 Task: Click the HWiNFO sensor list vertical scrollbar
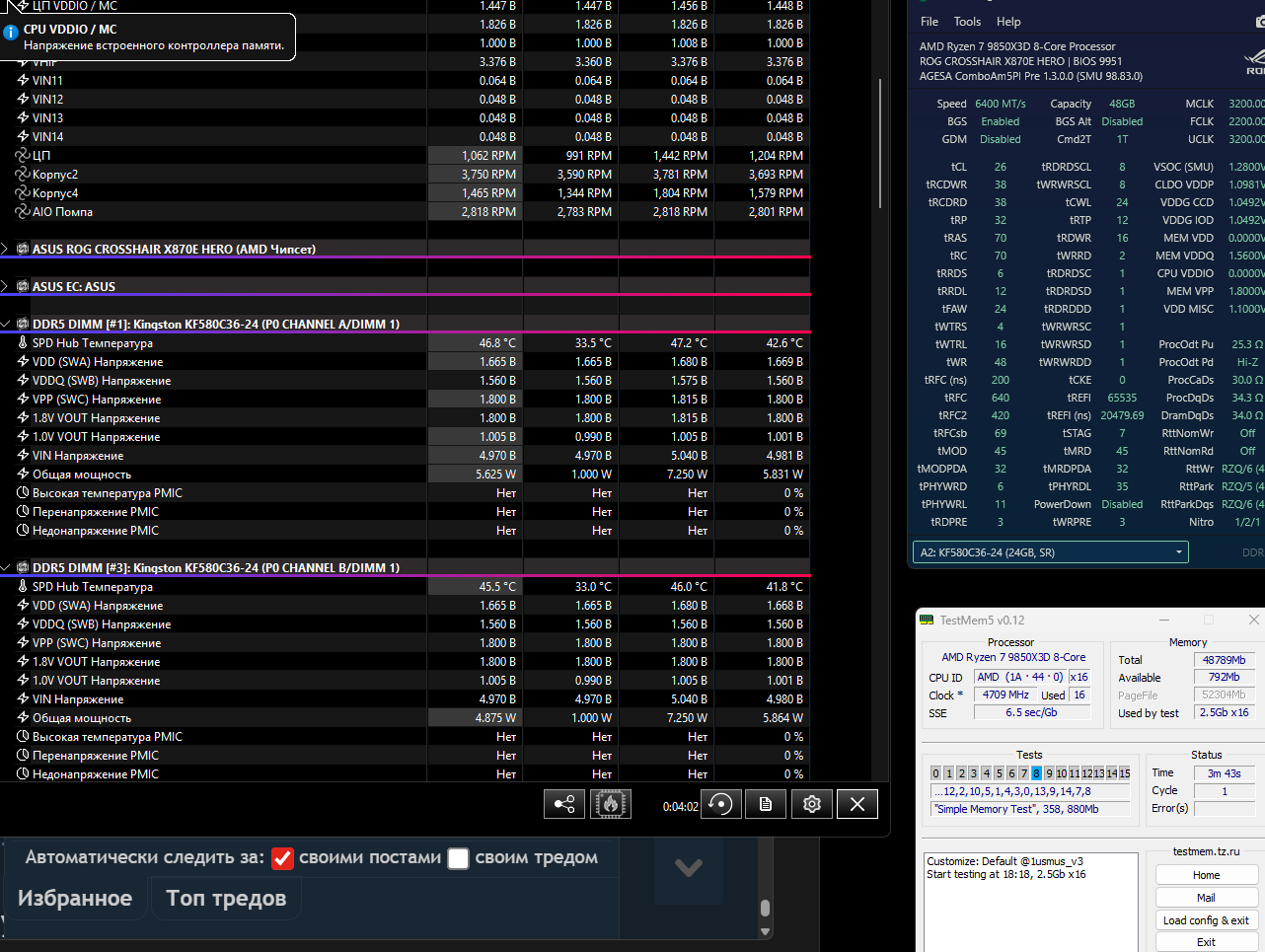pyautogui.click(x=880, y=143)
